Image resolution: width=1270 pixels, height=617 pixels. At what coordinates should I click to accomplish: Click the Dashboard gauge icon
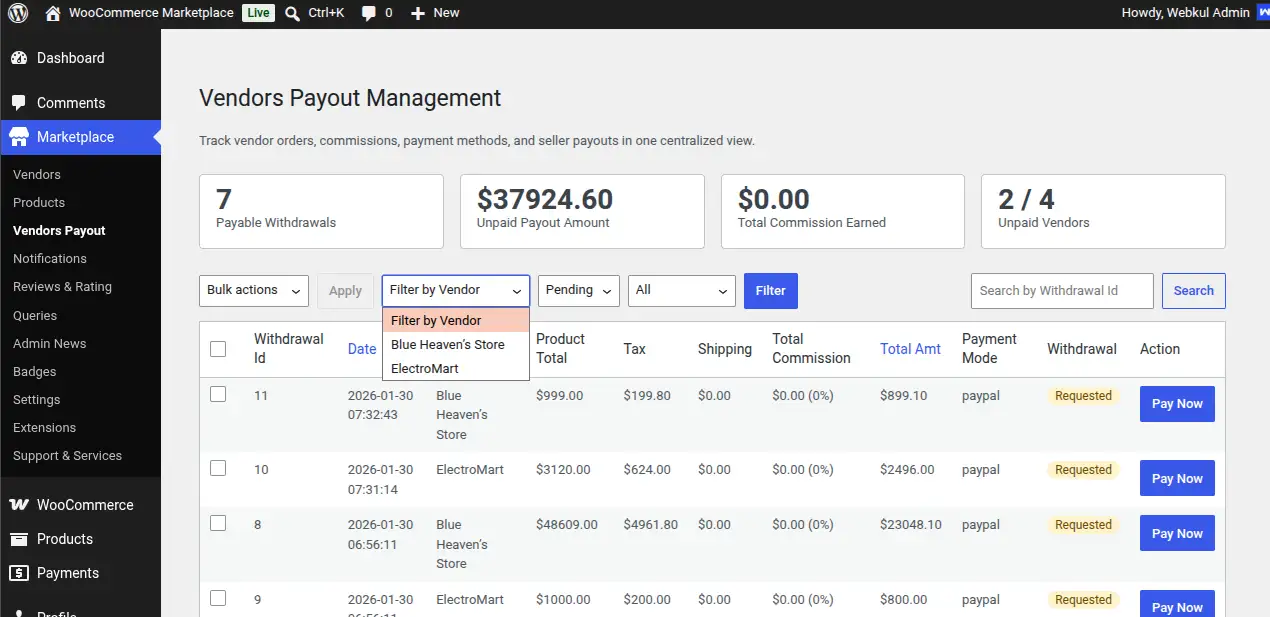click(19, 58)
